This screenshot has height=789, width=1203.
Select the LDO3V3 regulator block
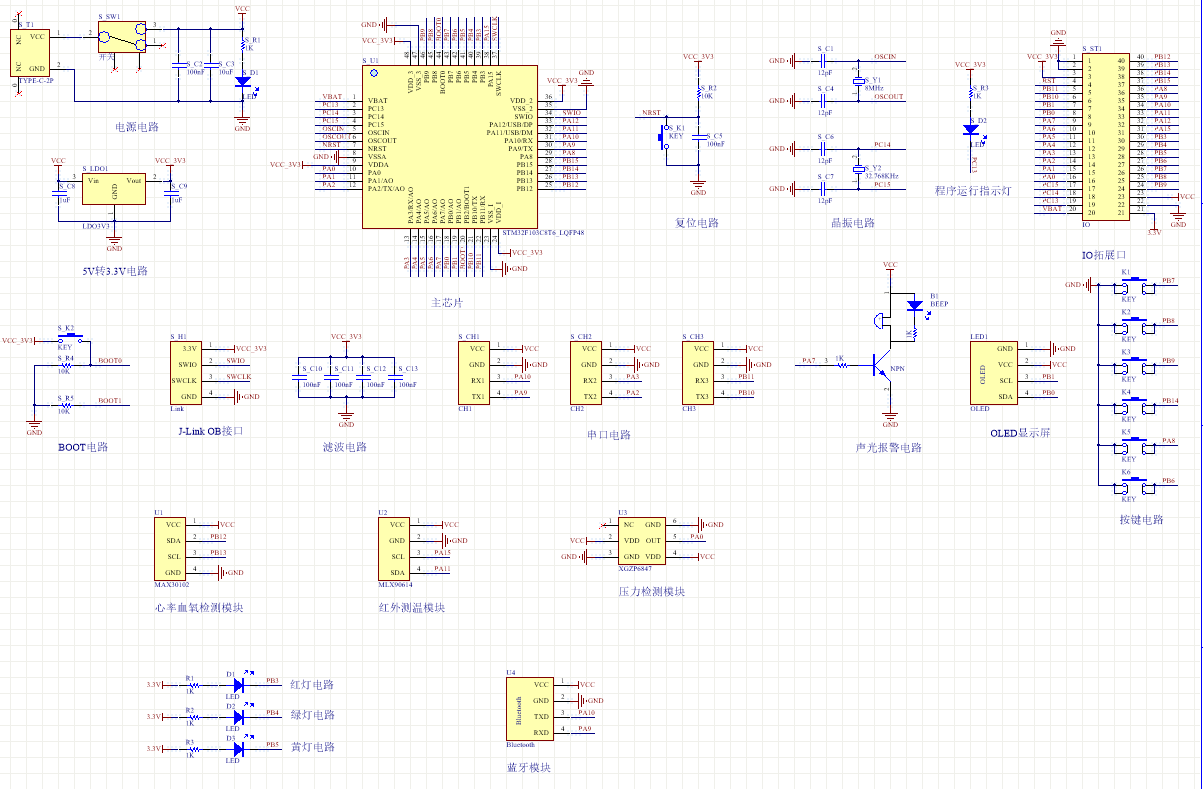point(115,189)
